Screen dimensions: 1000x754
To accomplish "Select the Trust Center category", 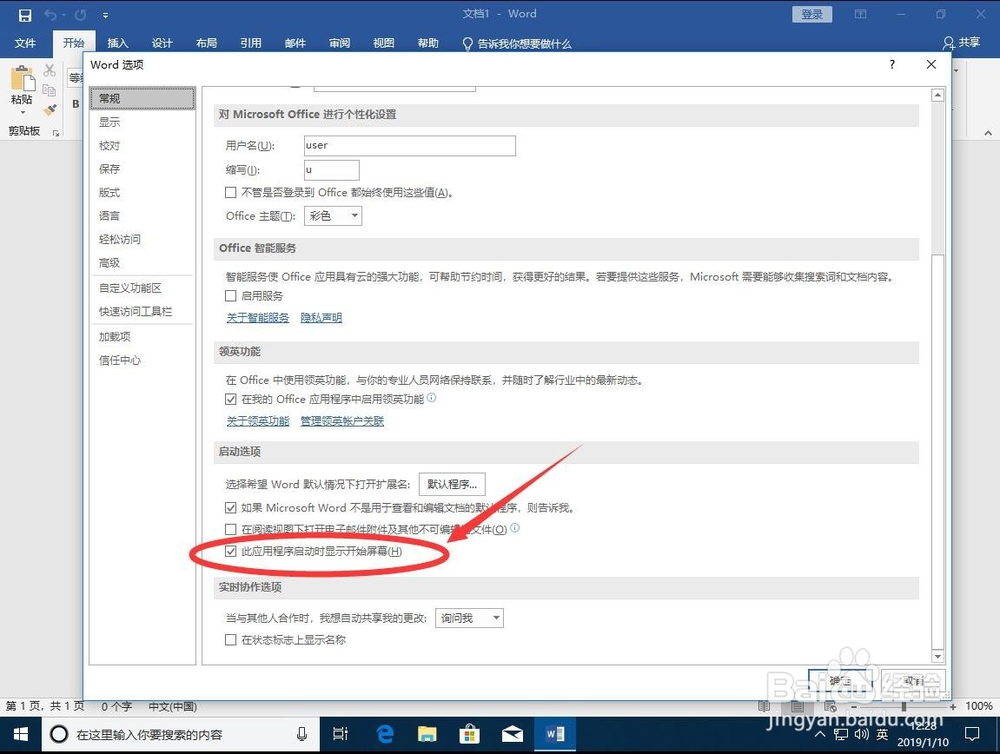I will tap(142, 360).
